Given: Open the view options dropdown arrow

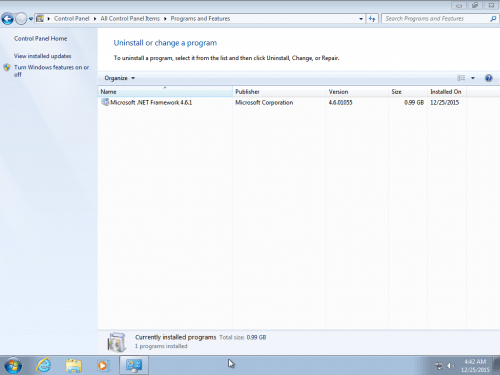Looking at the screenshot, I should click(x=473, y=78).
